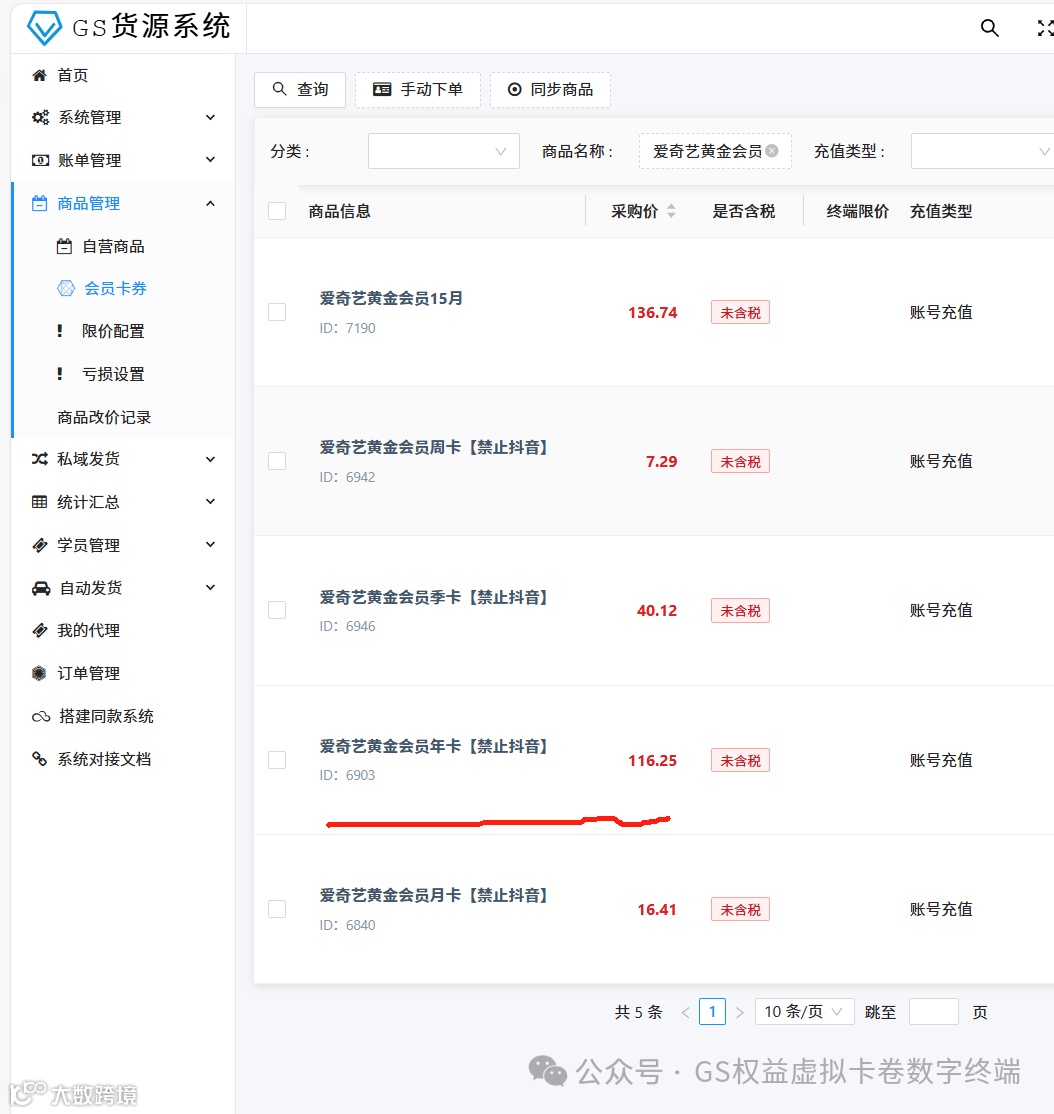Click the 限价配置 exclamation icon
Screen dimensions: 1054x1114
coord(60,331)
